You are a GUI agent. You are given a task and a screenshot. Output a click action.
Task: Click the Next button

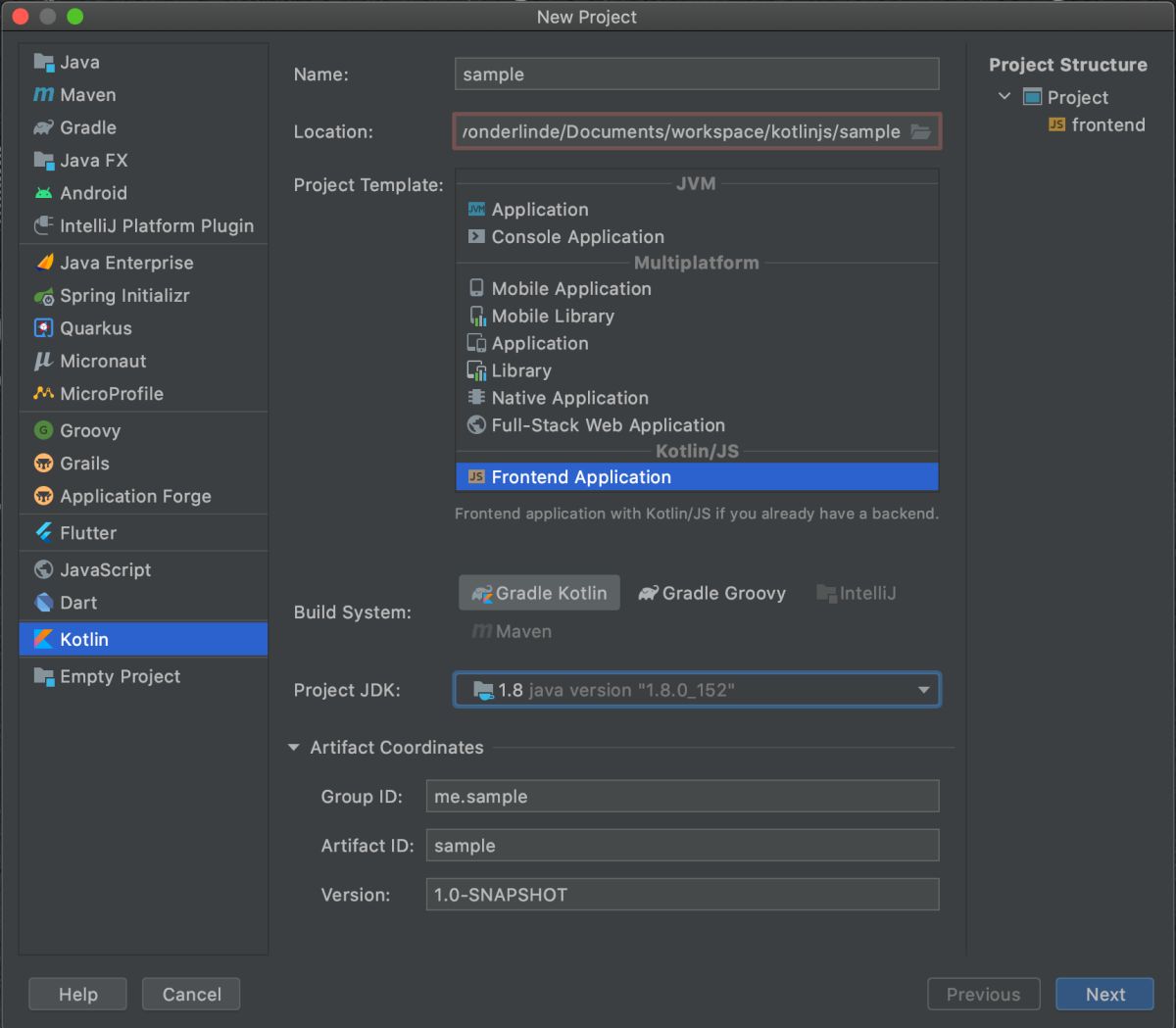coord(1105,994)
